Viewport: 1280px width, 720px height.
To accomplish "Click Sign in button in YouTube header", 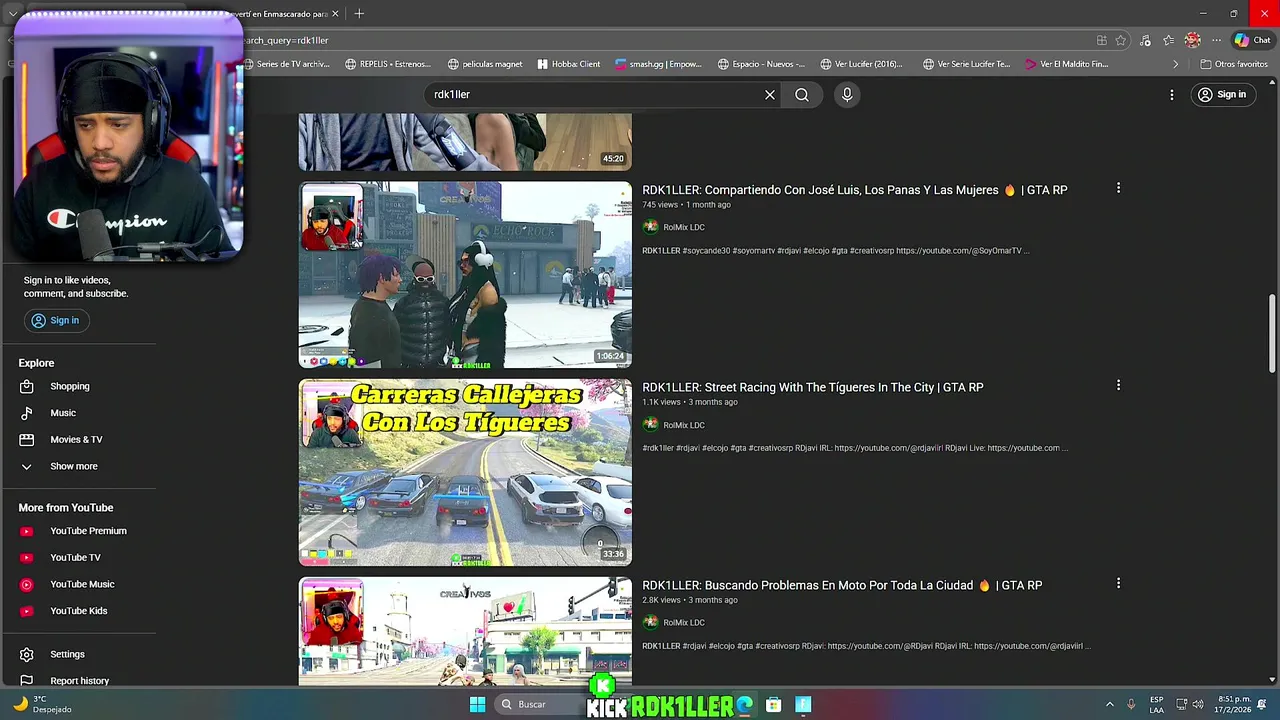I will (1222, 94).
